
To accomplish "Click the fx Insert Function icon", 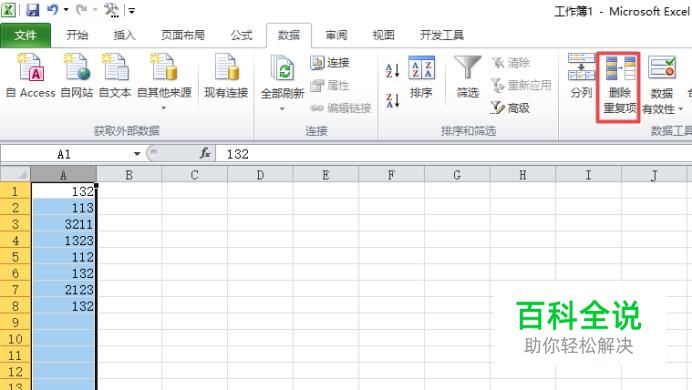I will point(205,154).
